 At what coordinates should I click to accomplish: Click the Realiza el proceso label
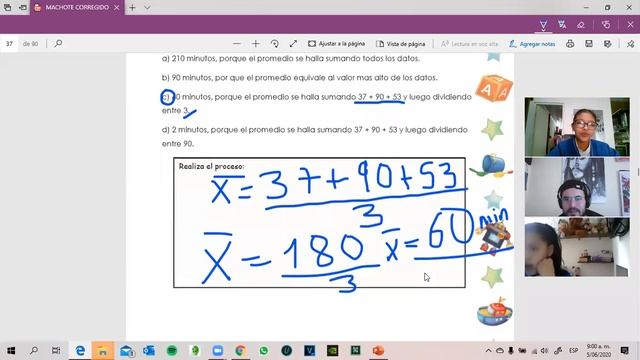(211, 167)
